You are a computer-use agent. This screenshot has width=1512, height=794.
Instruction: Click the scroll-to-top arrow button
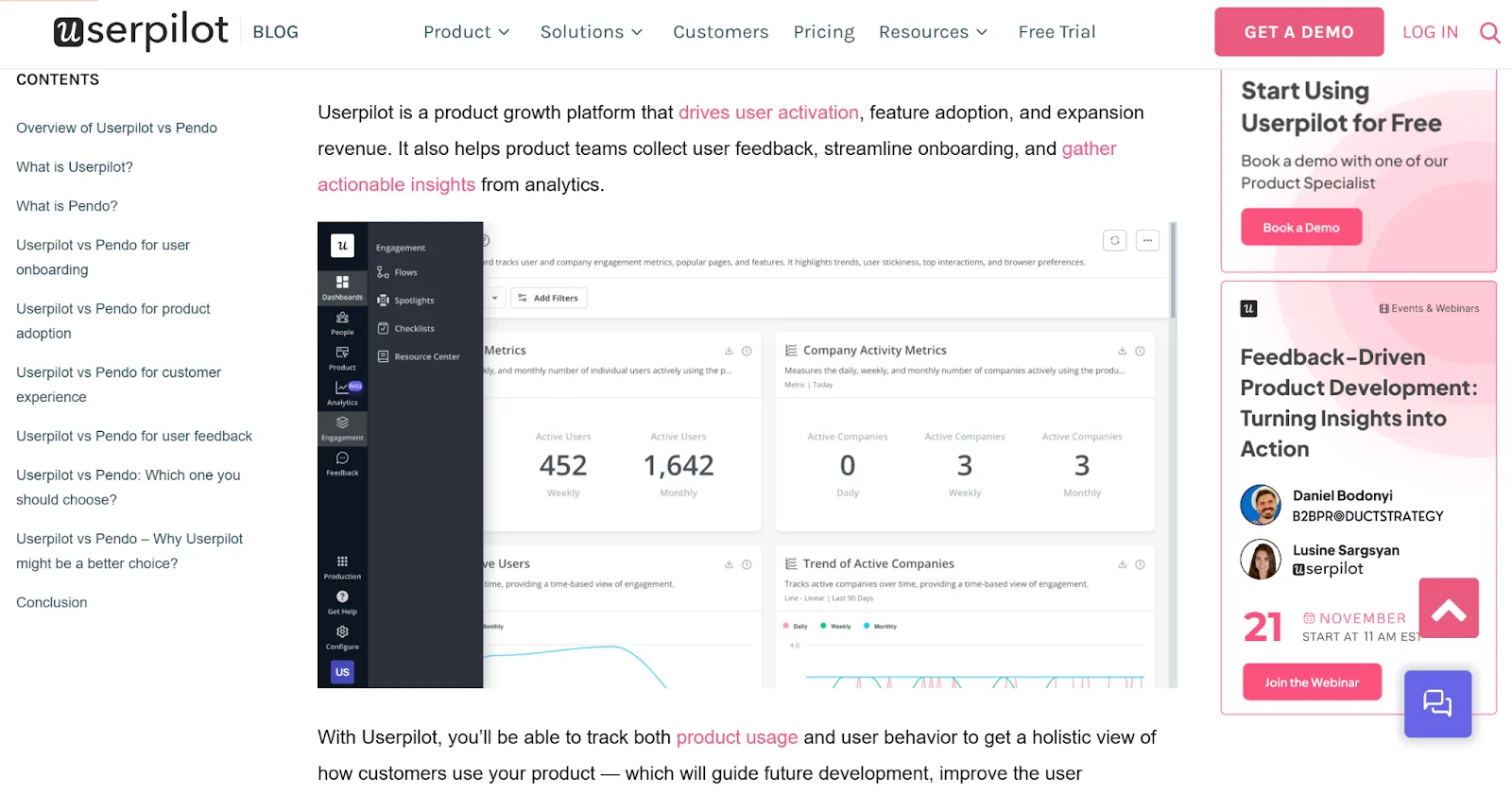pyautogui.click(x=1448, y=609)
